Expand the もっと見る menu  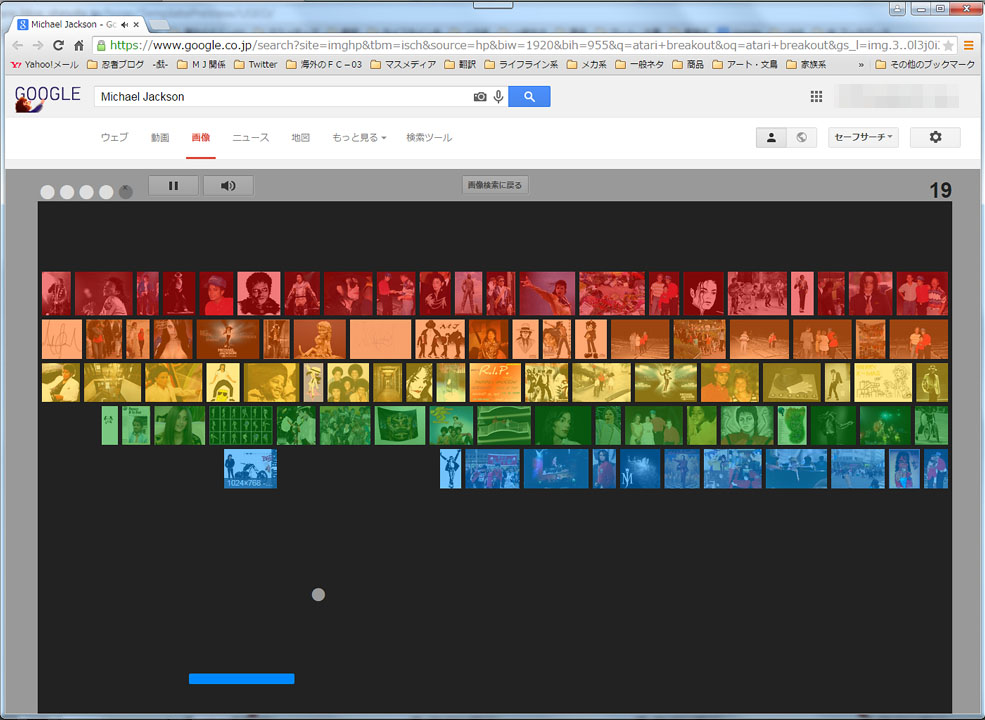[x=359, y=138]
